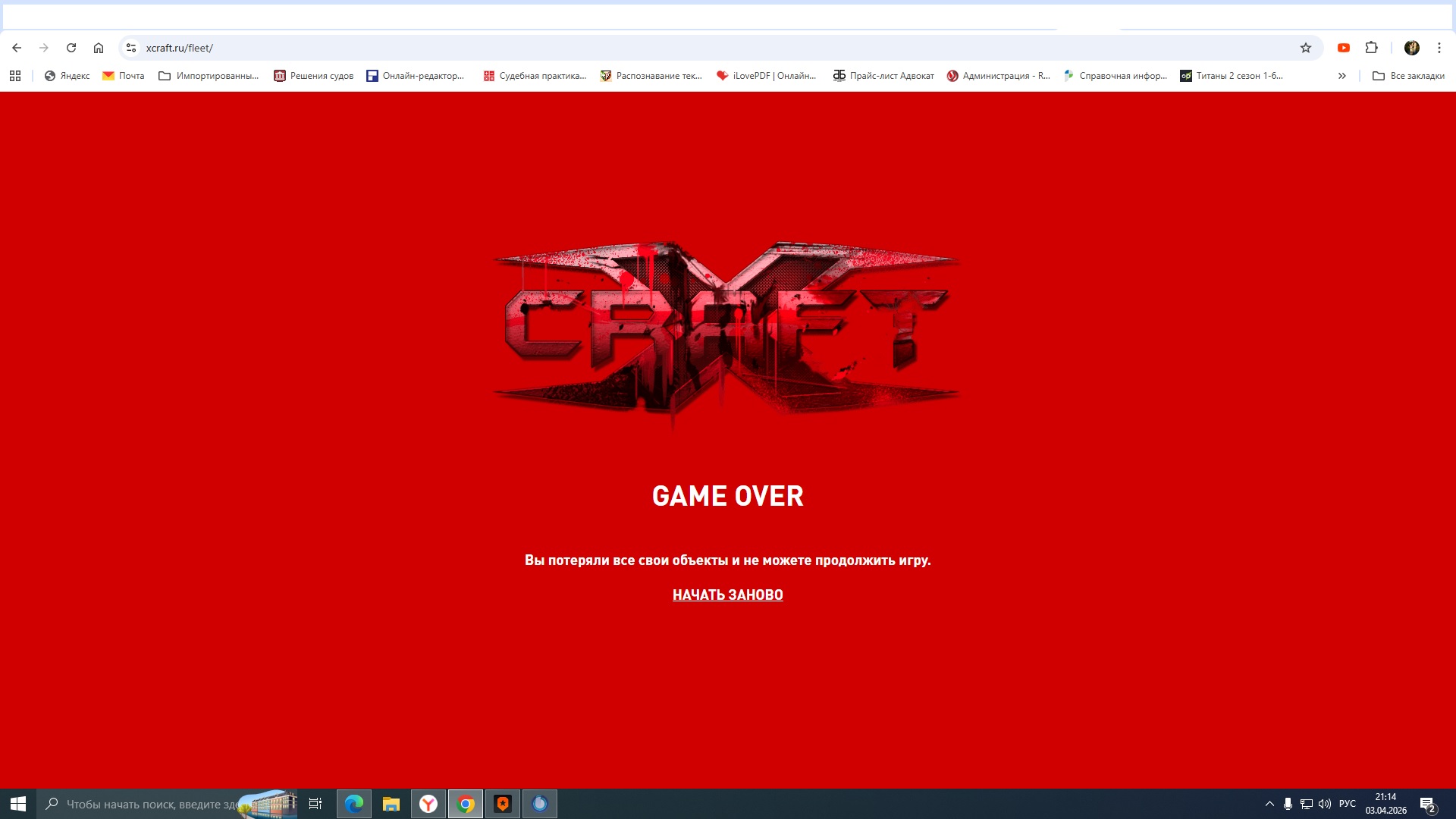The height and width of the screenshot is (819, 1456).
Task: Click the НАЧАТЬ ЗАНОВО link
Action: pos(727,595)
